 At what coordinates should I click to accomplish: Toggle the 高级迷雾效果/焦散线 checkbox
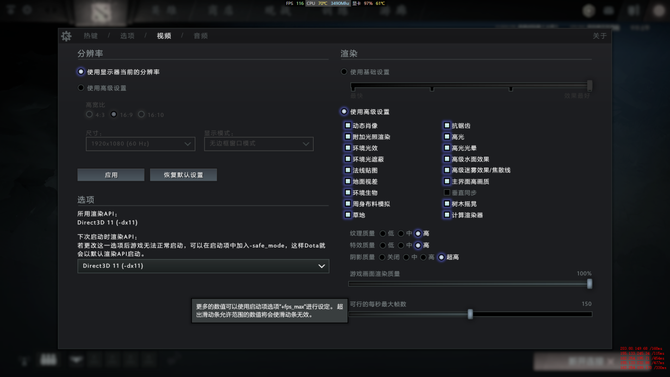tap(447, 170)
